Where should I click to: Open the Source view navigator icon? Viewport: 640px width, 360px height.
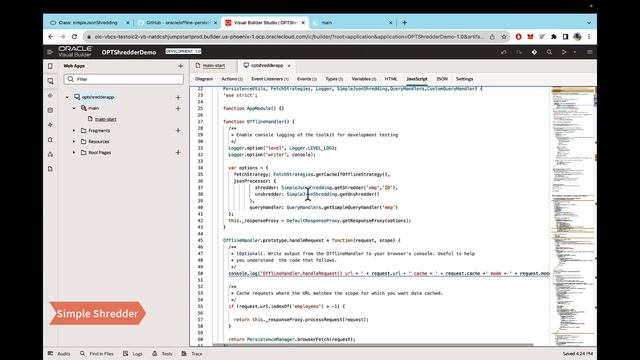coord(50,169)
